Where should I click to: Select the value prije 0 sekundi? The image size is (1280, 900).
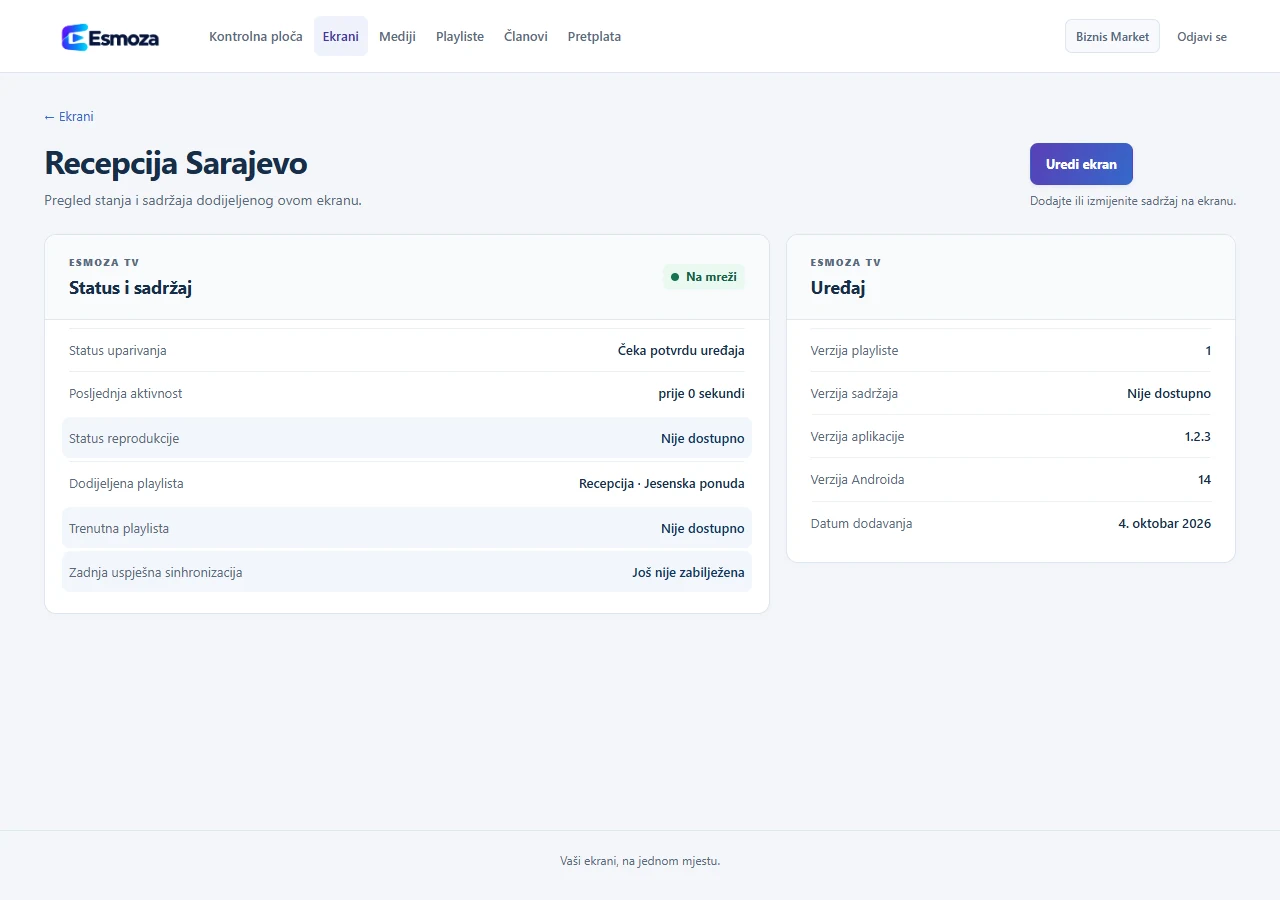[701, 394]
